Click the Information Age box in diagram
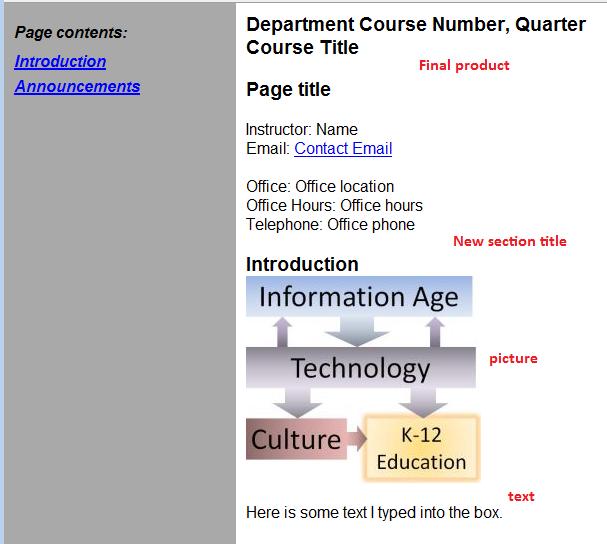Screen dimensions: 607x544 (x=359, y=297)
